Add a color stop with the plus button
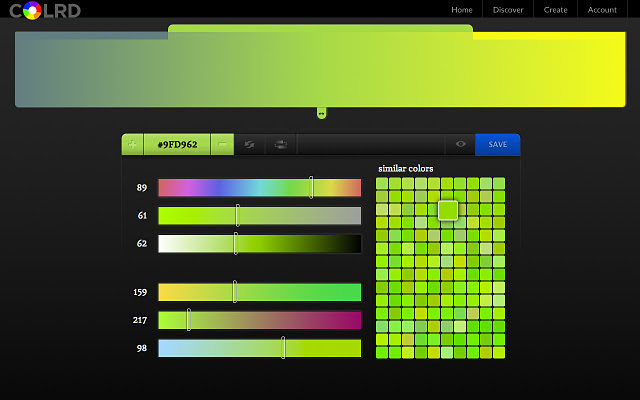This screenshot has width=640, height=400. [x=133, y=144]
